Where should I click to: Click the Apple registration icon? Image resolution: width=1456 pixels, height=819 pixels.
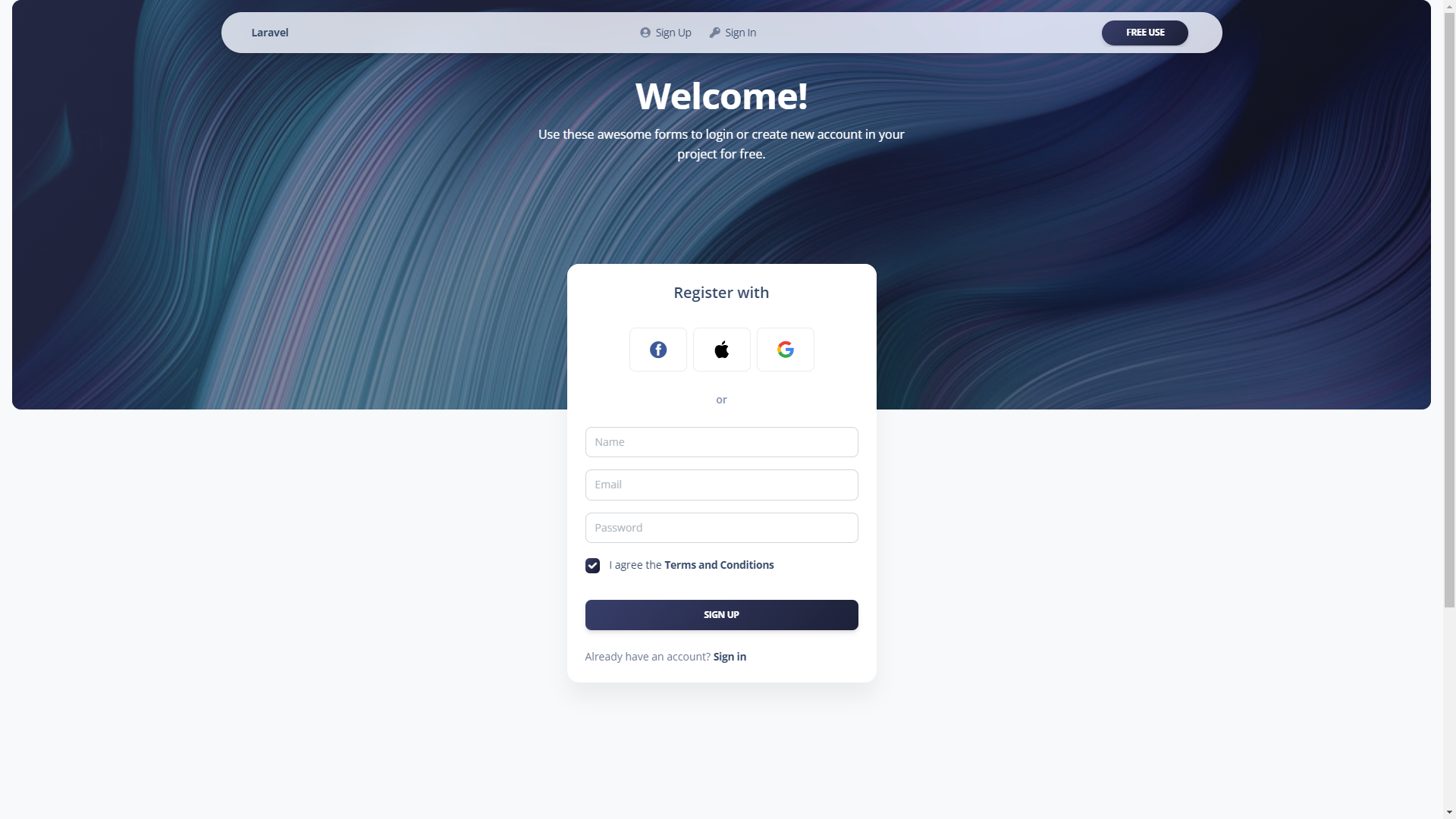coord(721,349)
